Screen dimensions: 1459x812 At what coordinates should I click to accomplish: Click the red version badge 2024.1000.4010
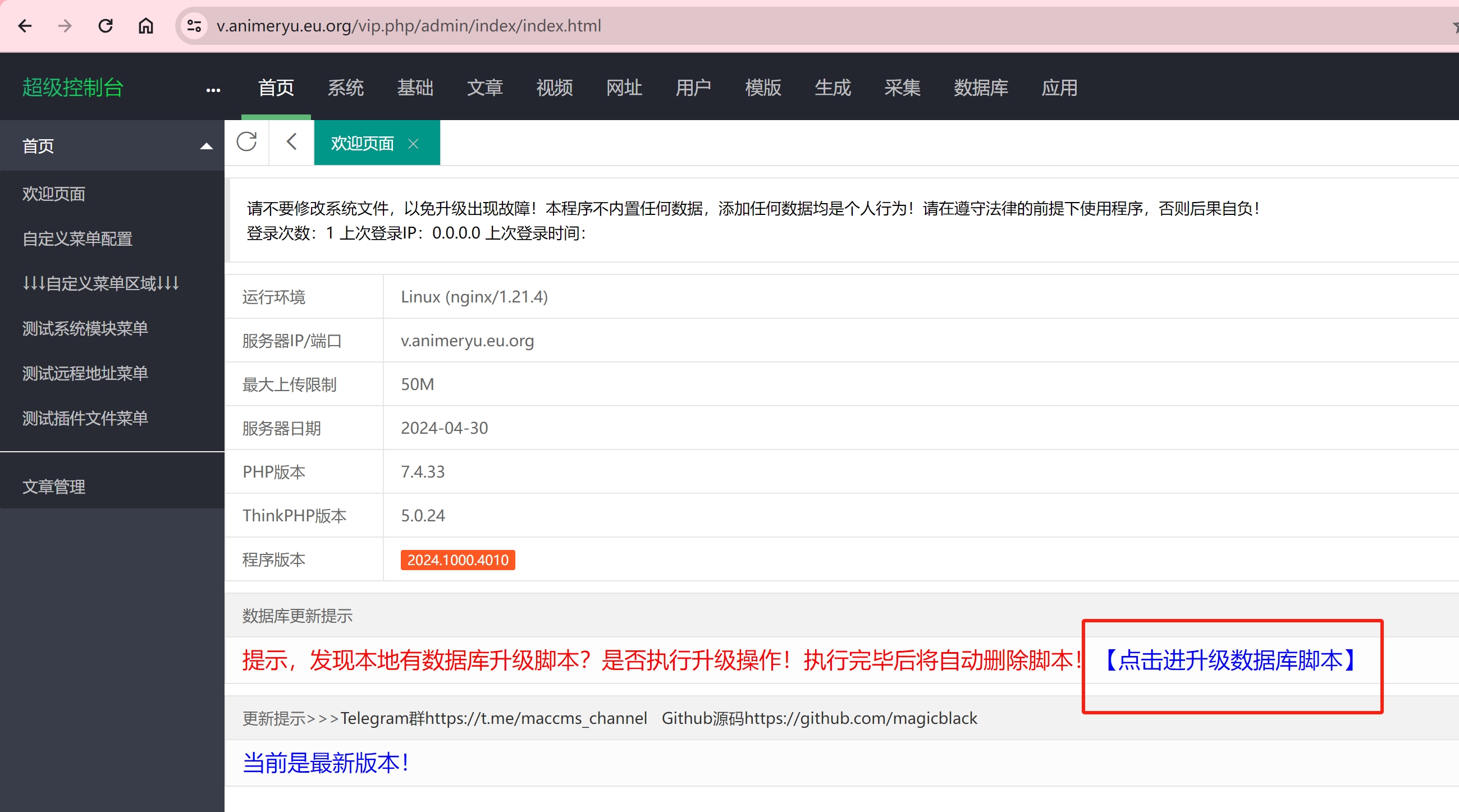pos(458,559)
